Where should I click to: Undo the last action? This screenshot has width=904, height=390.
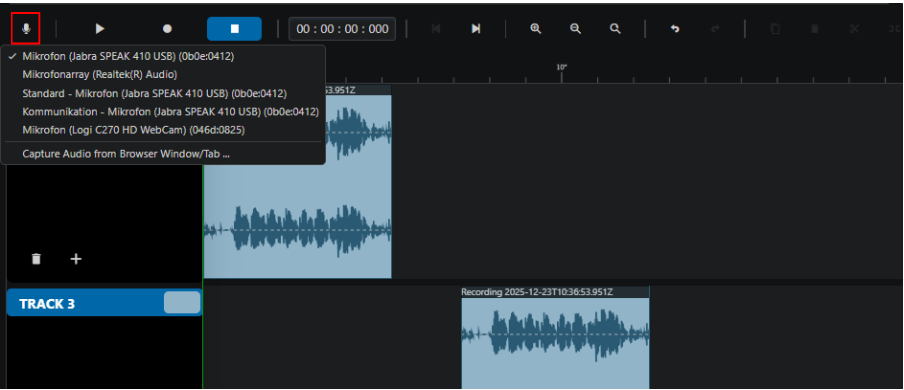[675, 29]
